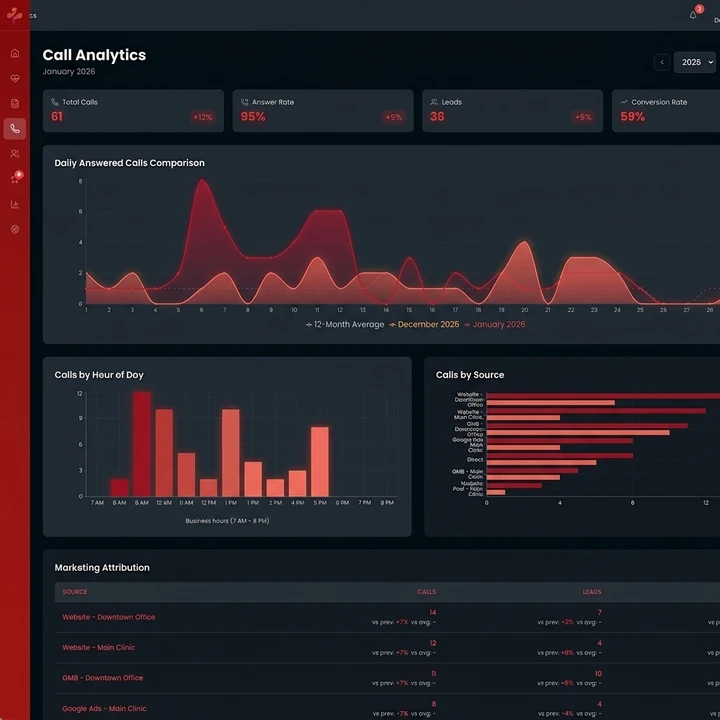Screen dimensions: 720x720
Task: Toggle the December 2025 legend series
Action: [424, 325]
